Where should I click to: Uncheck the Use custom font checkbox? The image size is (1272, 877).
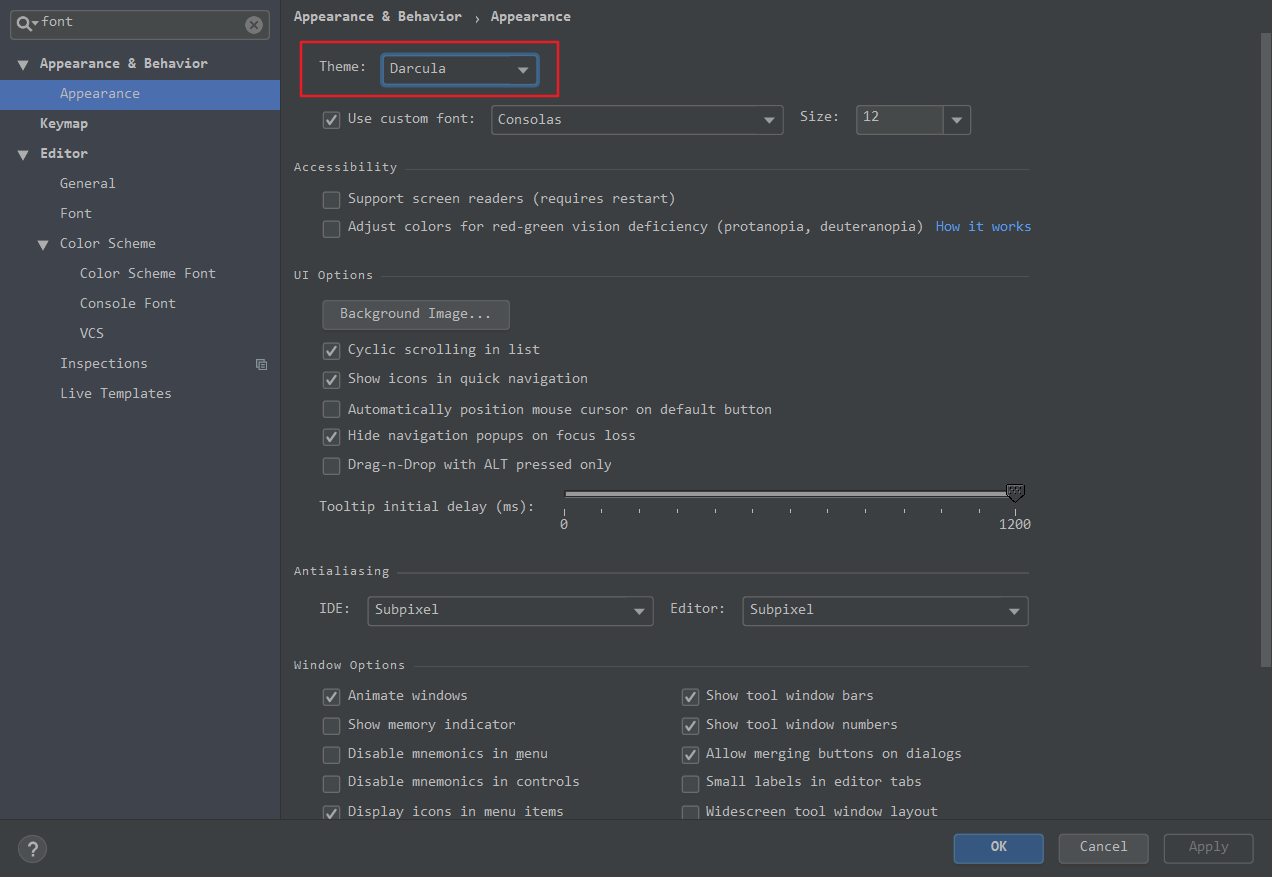331,120
